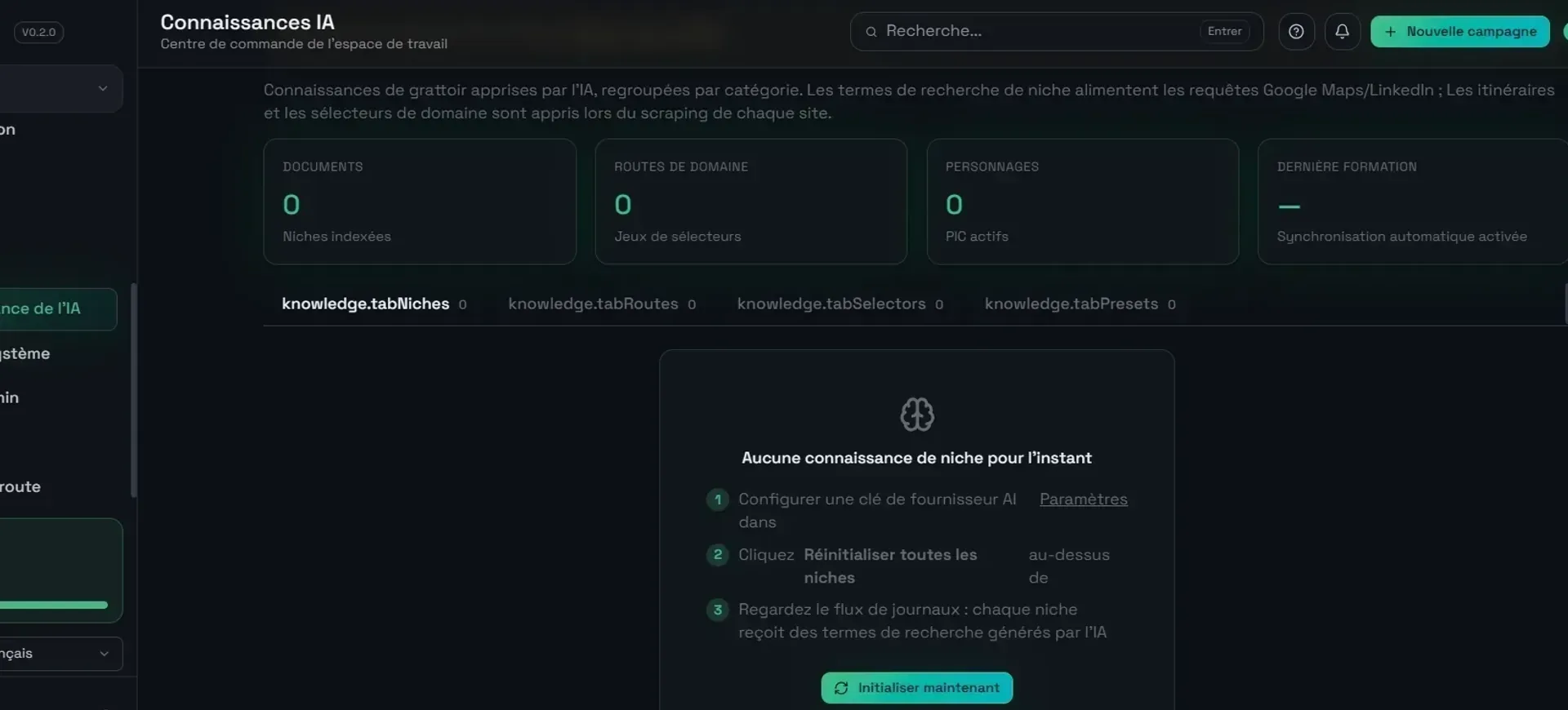
Task: Open the Routes de domaine stat card
Action: [751, 202]
